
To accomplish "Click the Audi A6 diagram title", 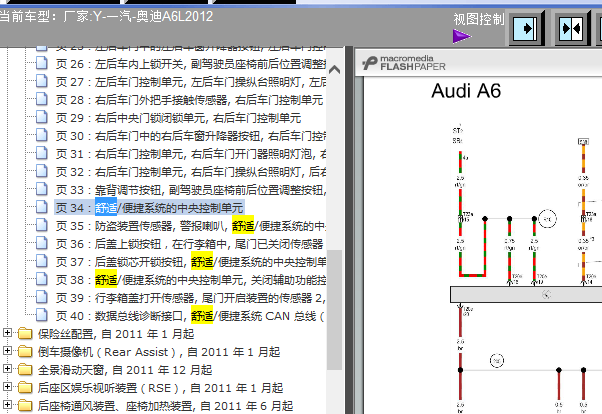I will (466, 91).
